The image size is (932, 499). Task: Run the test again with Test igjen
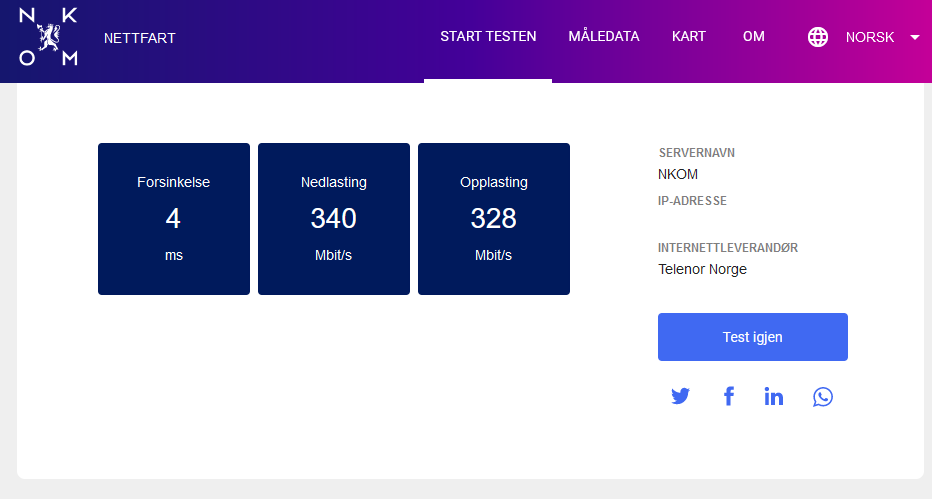(x=752, y=337)
